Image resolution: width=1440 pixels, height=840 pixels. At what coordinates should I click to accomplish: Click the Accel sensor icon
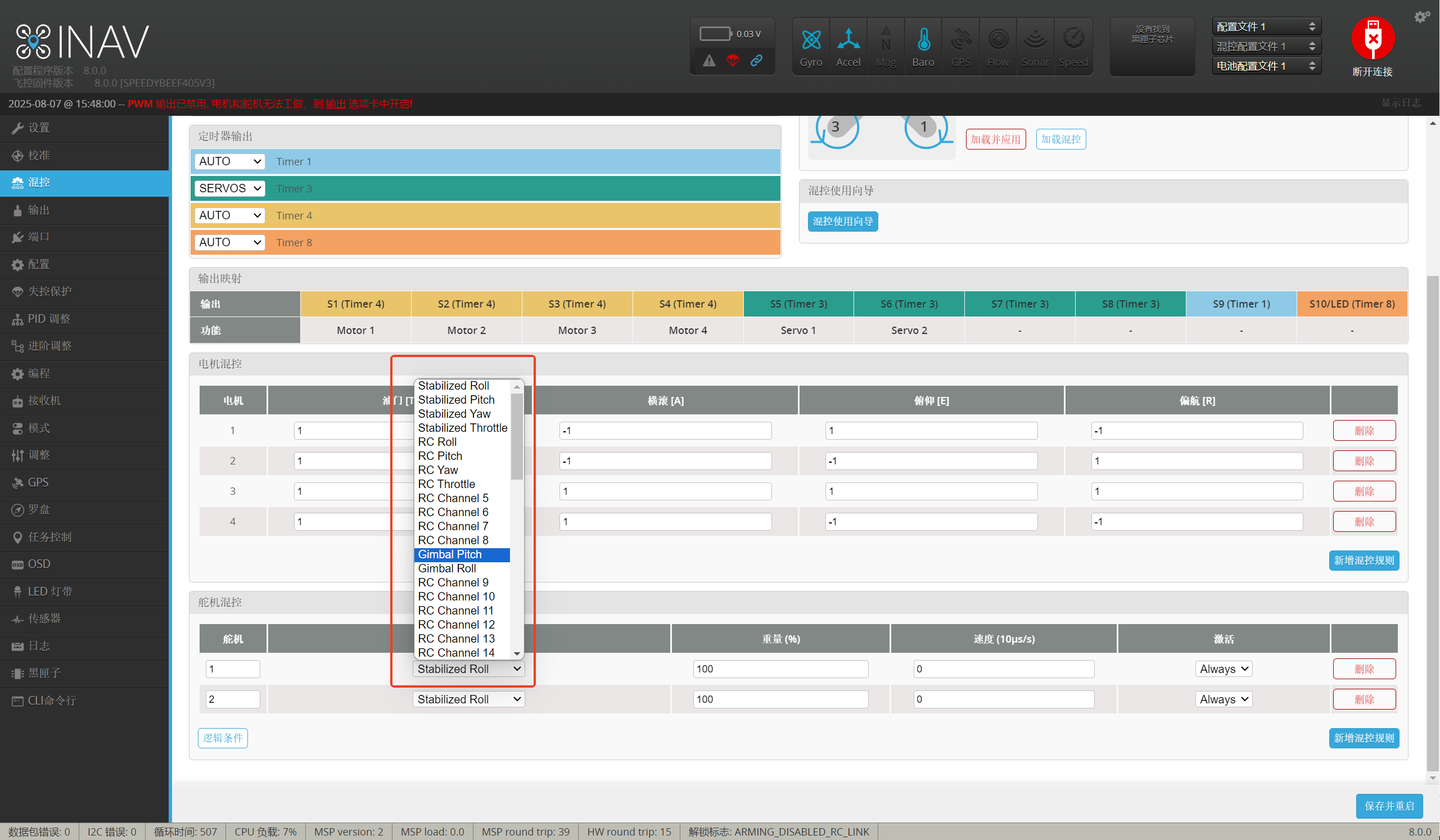848,47
